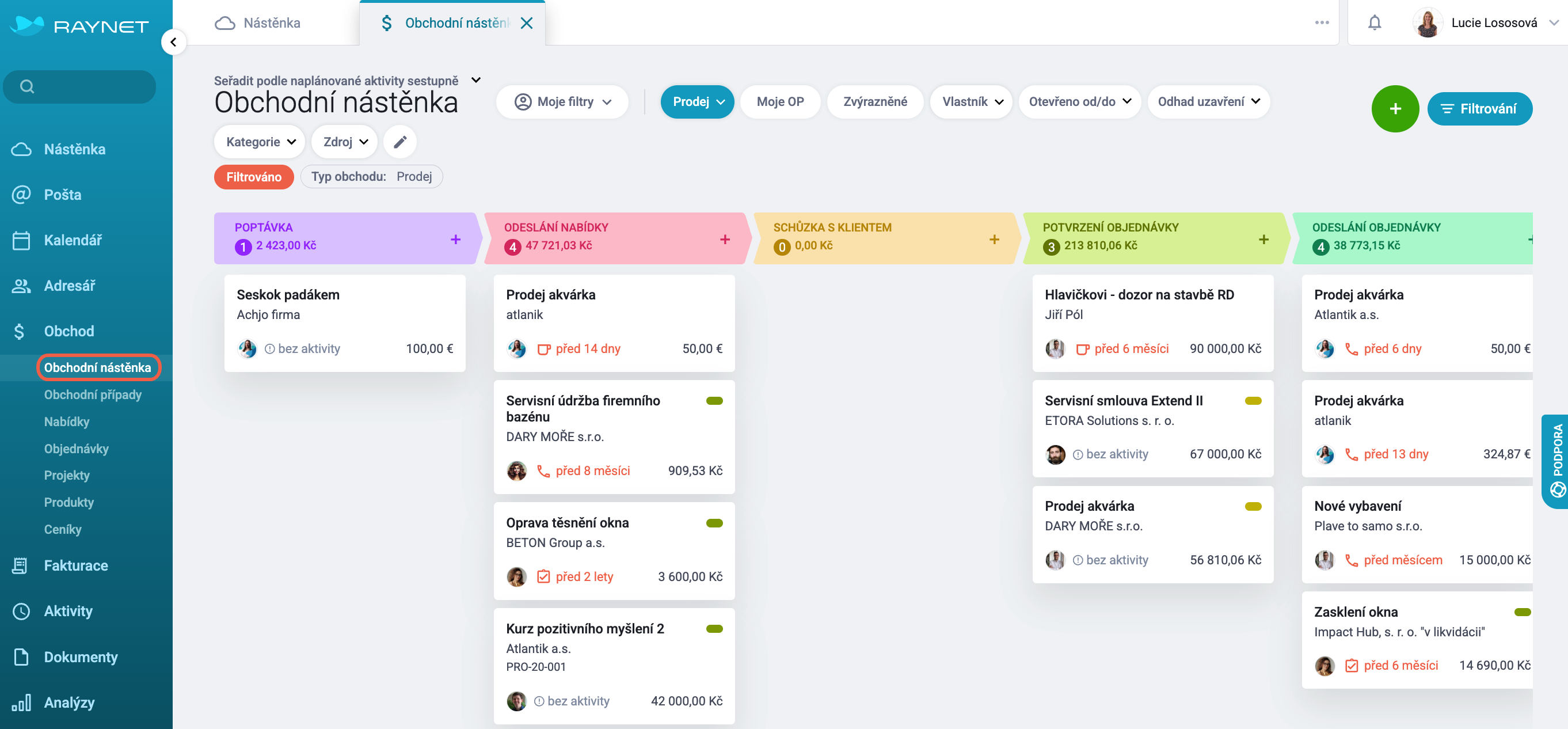Remove the Filtrováno active filter tag
The image size is (1568, 729).
pyautogui.click(x=254, y=177)
